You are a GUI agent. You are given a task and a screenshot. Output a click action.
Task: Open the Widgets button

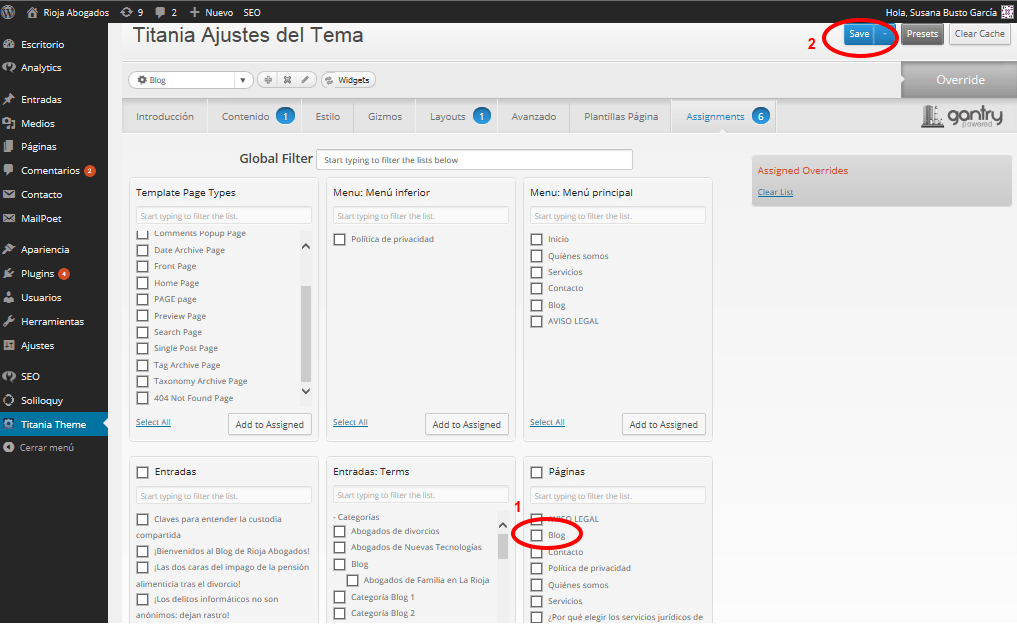(348, 80)
